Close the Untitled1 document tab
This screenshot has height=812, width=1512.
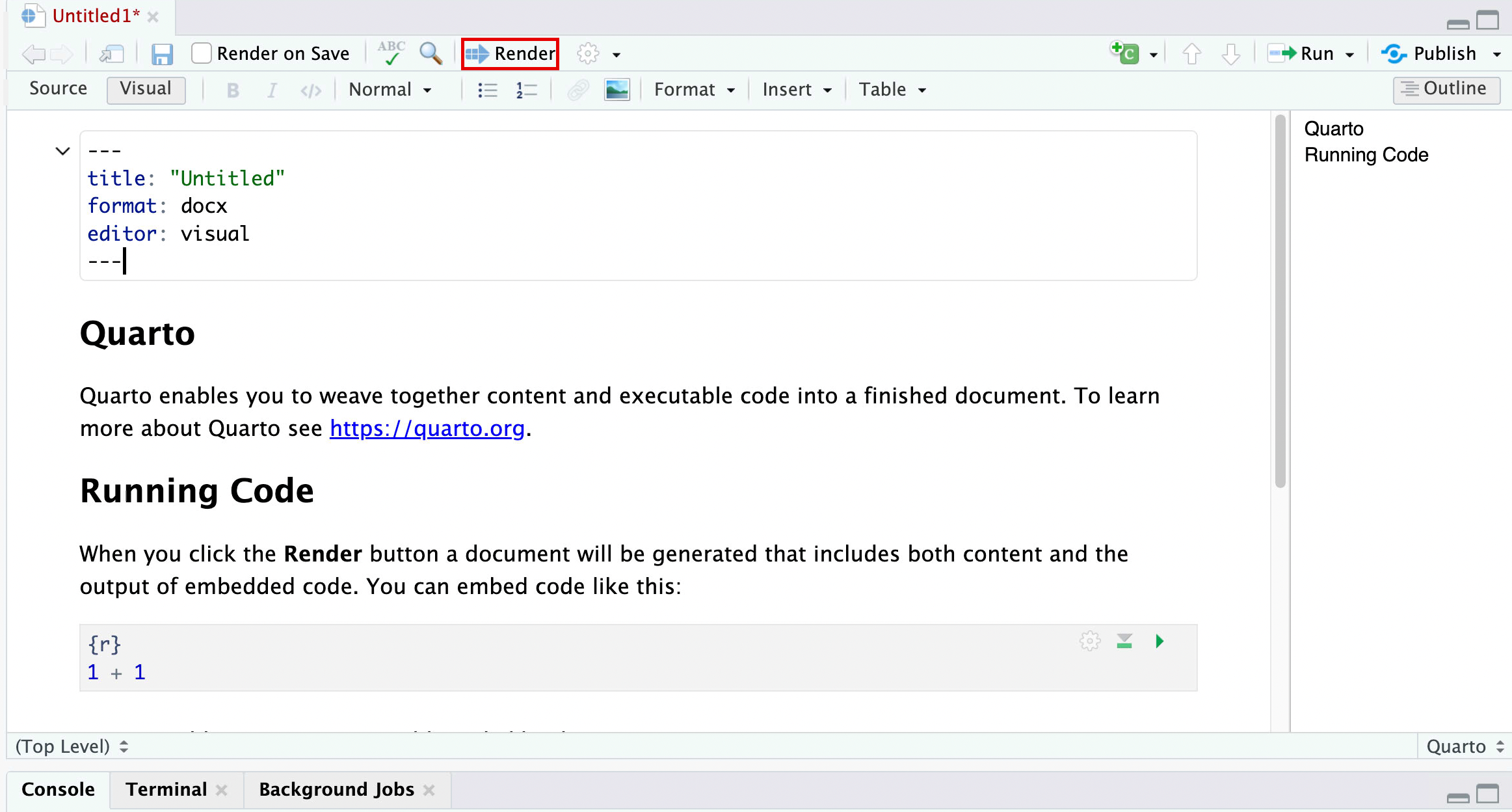(x=153, y=17)
